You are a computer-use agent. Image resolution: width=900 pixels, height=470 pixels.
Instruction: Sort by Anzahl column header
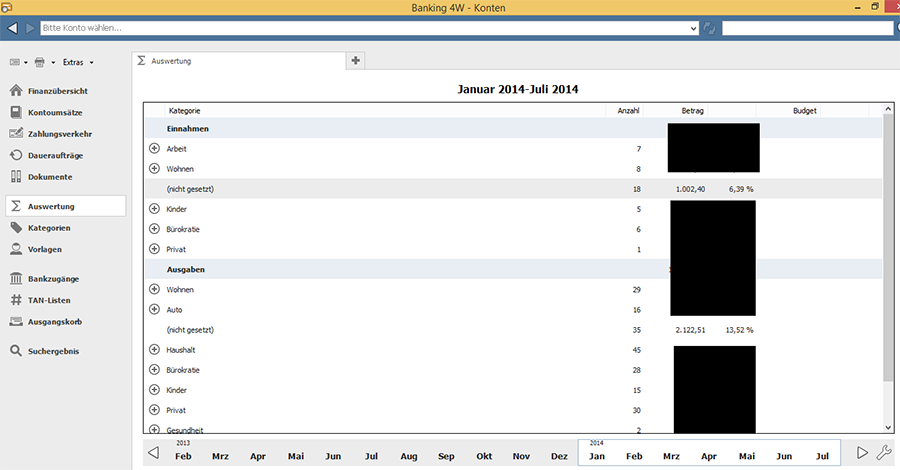(624, 110)
